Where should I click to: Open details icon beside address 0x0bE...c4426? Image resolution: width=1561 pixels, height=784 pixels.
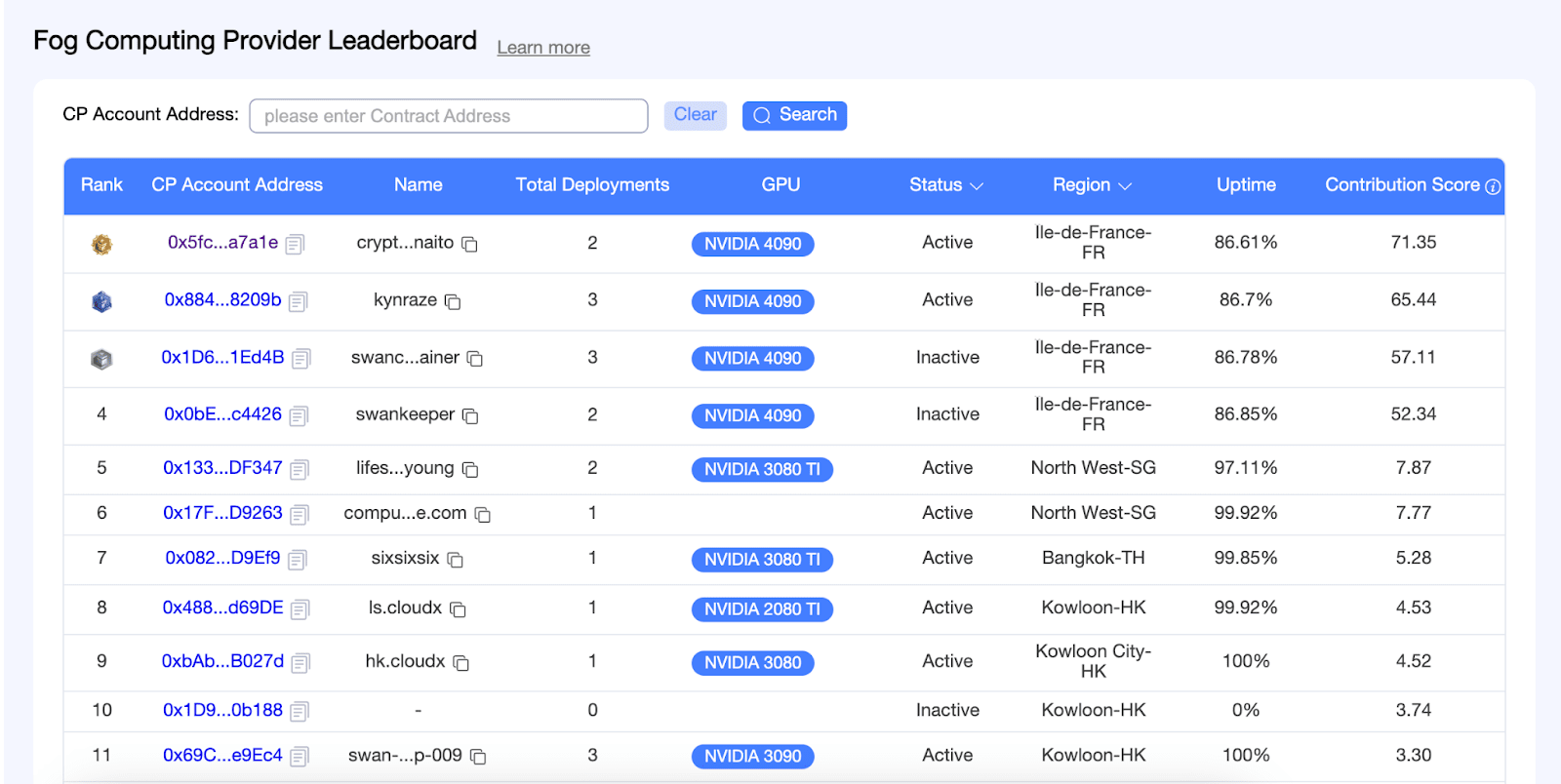(x=299, y=416)
